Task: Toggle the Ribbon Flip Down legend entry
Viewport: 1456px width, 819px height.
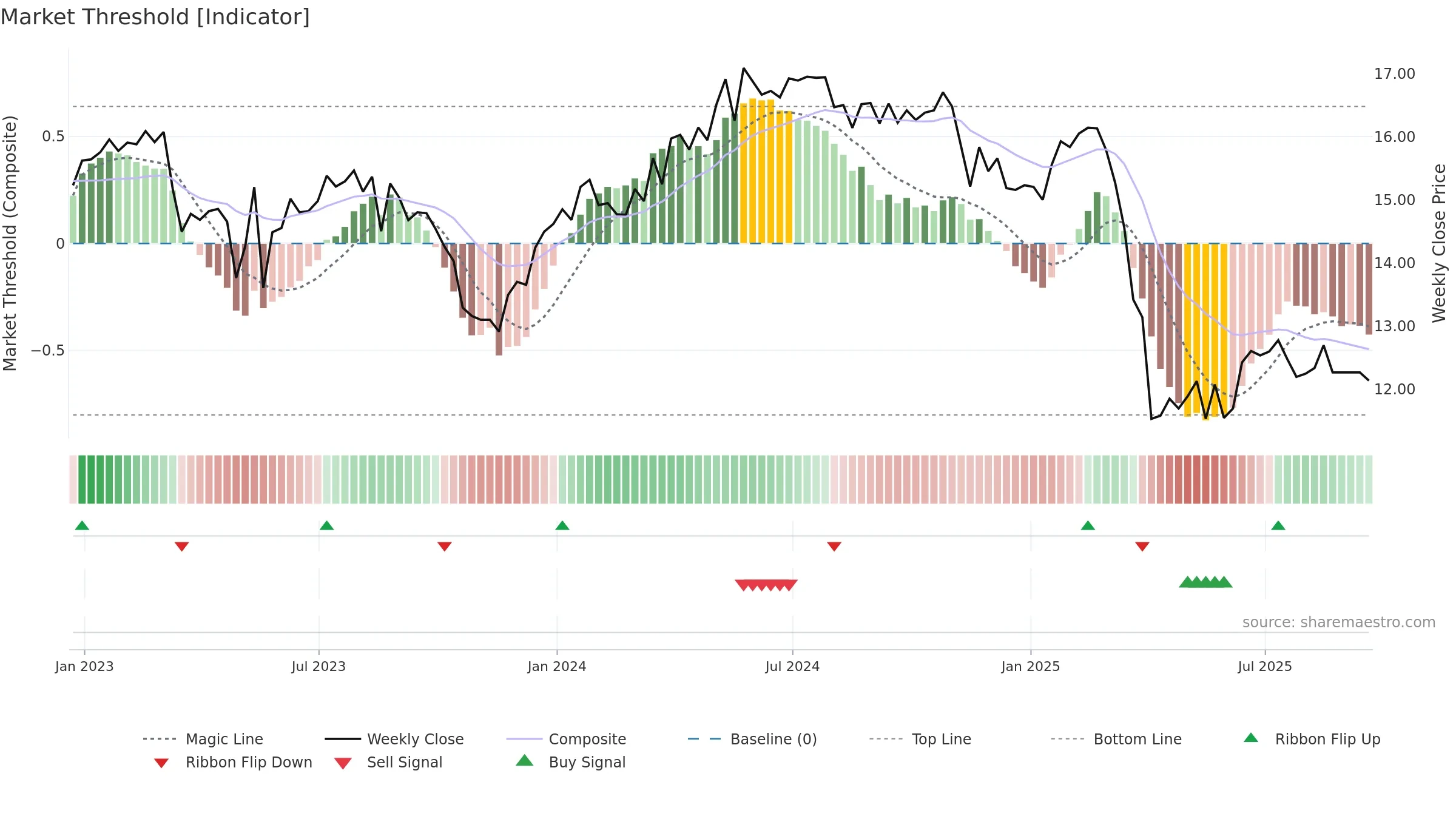Action: (233, 762)
